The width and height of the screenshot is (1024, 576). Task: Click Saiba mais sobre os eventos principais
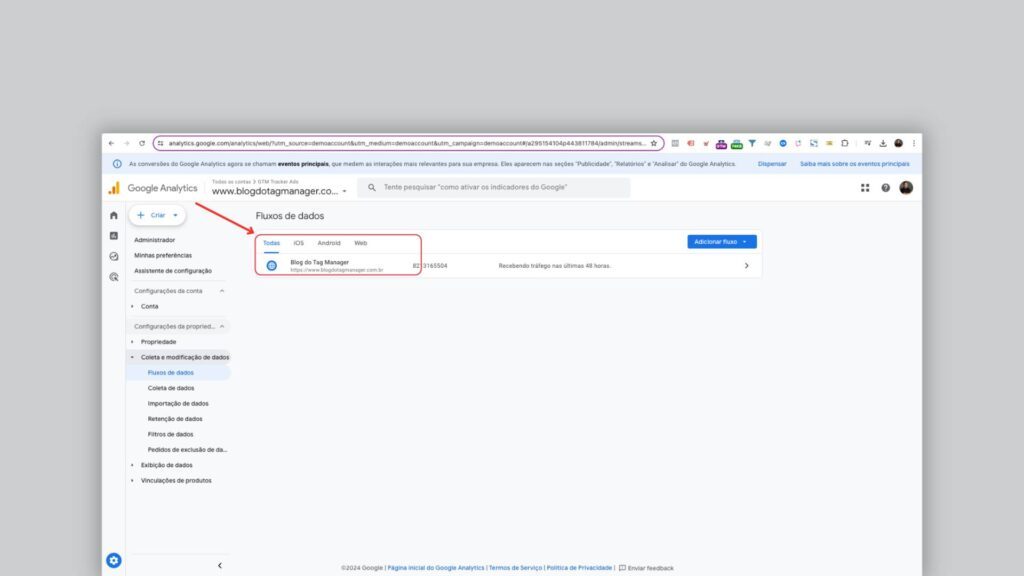point(855,164)
